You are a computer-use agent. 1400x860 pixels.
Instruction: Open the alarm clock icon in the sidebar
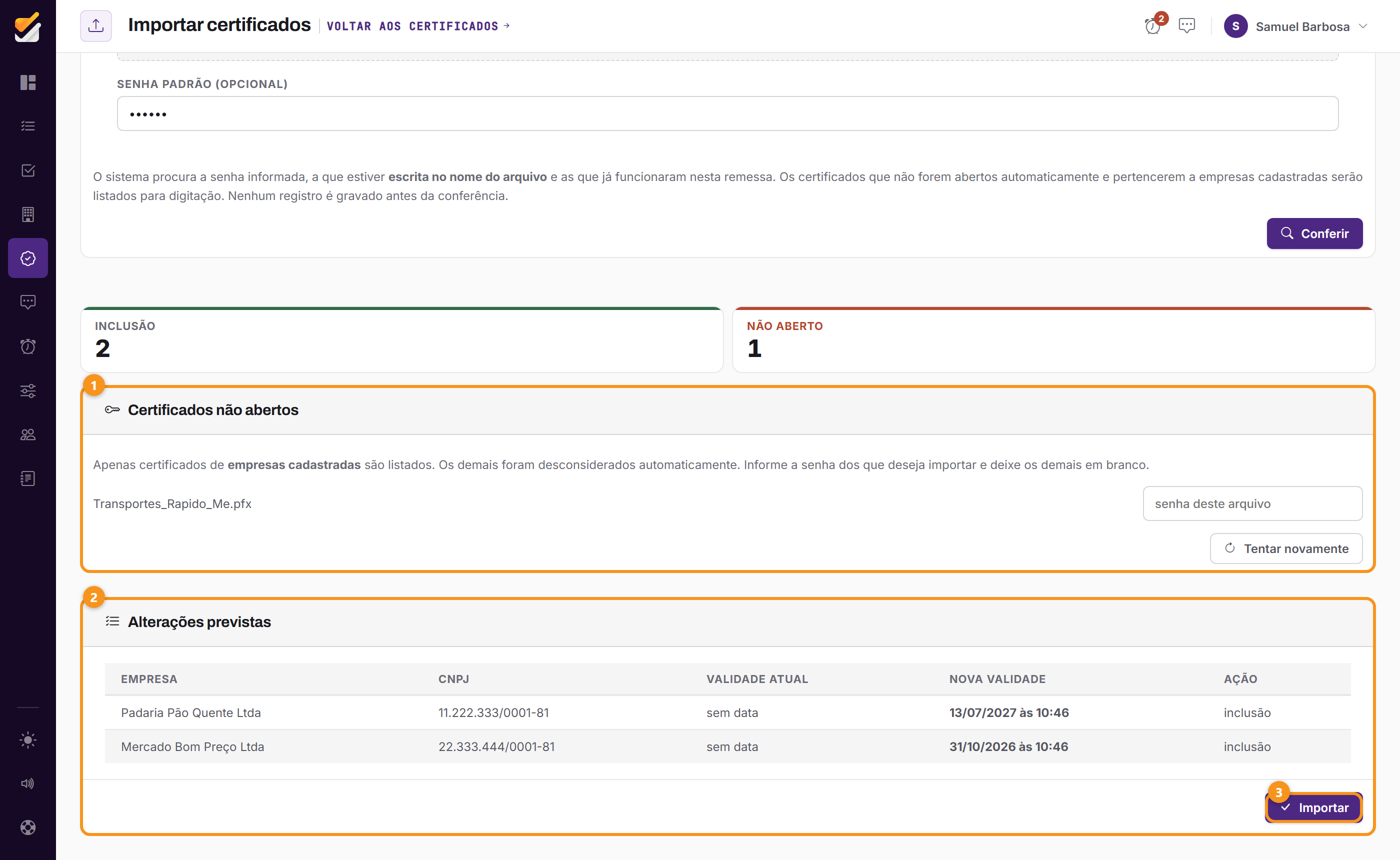(x=28, y=346)
